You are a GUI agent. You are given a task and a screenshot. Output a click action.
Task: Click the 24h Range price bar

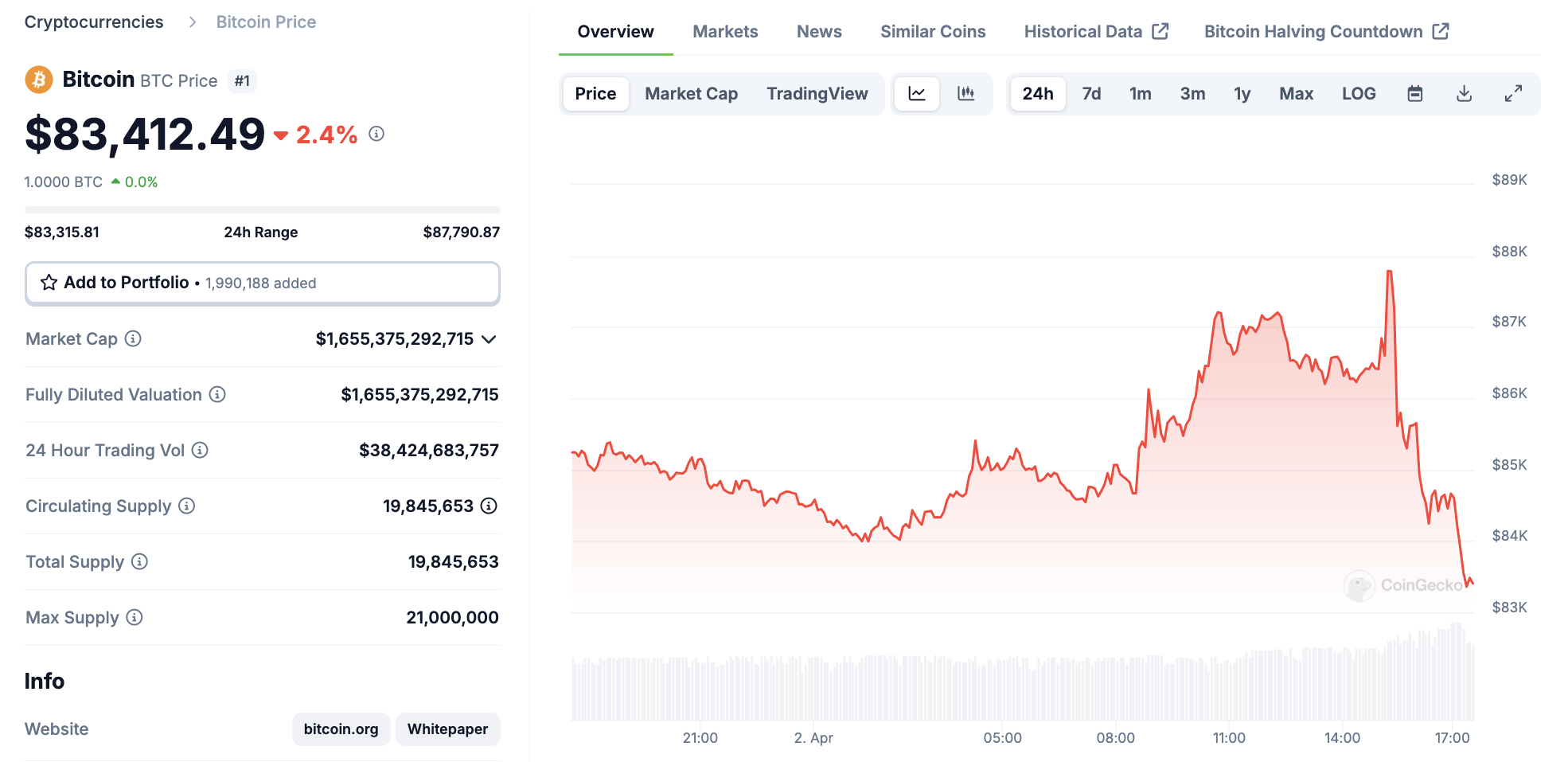coord(263,210)
